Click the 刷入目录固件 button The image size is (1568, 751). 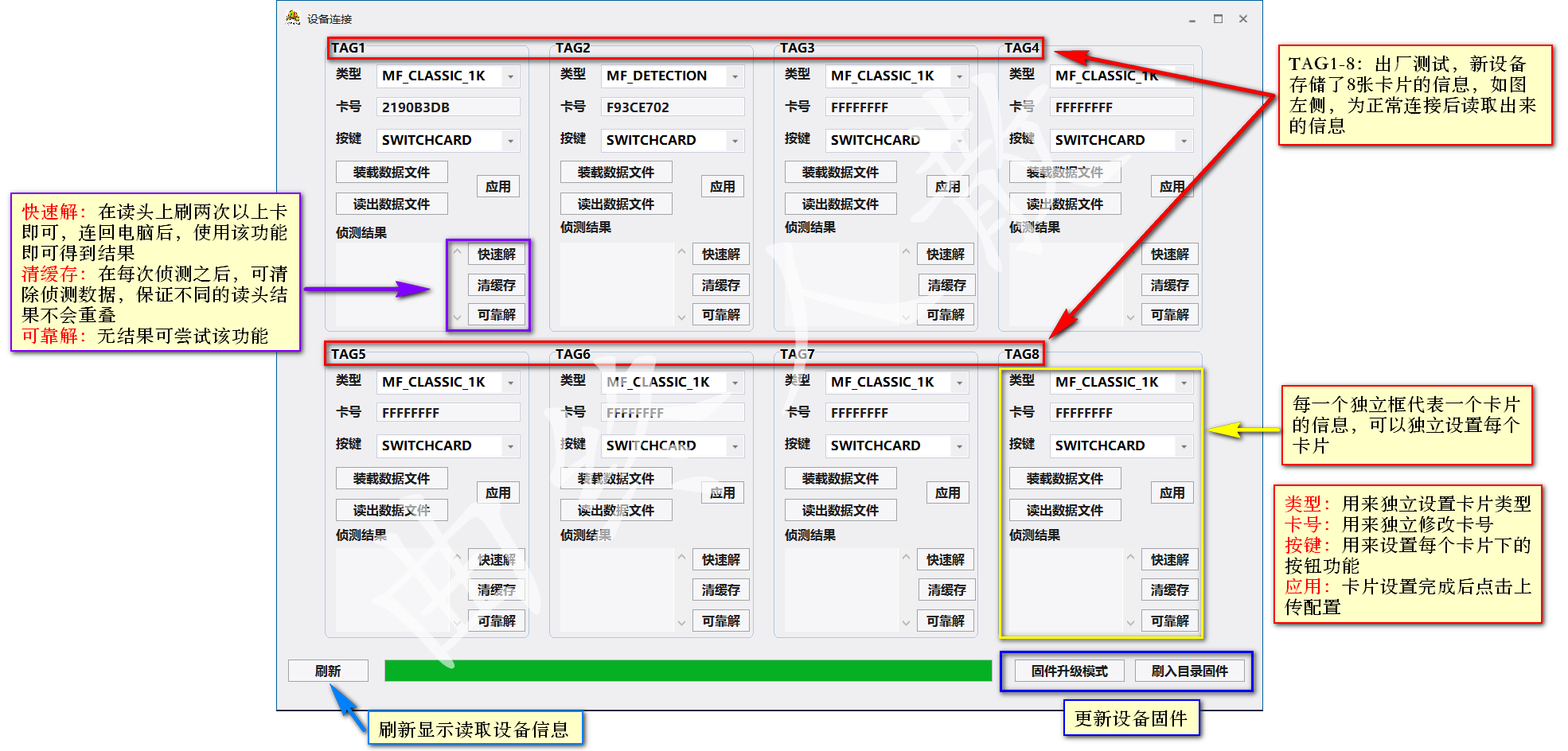[x=1191, y=671]
